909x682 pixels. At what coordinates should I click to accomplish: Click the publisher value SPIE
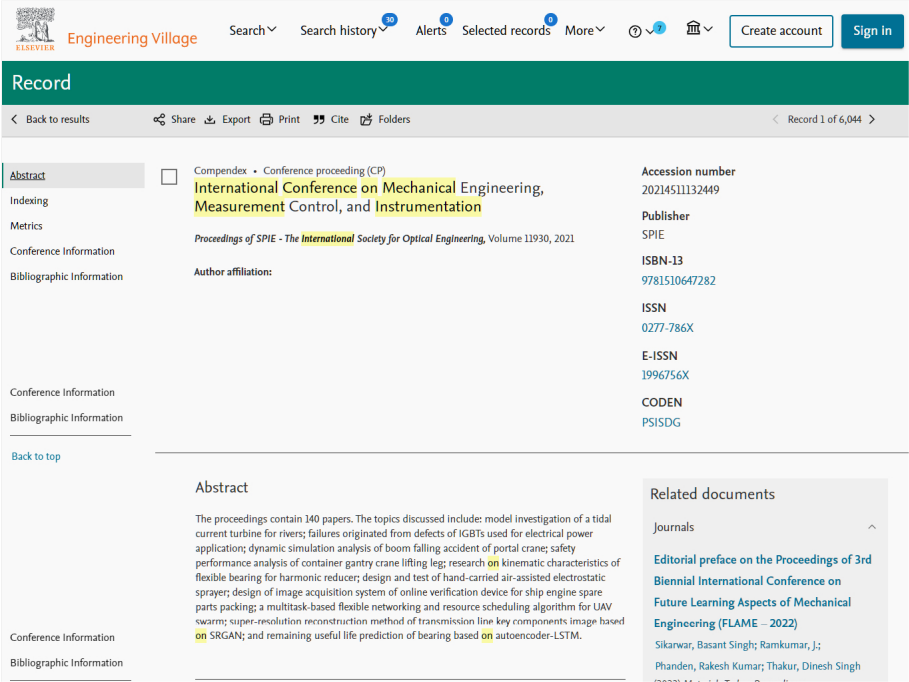coord(653,235)
